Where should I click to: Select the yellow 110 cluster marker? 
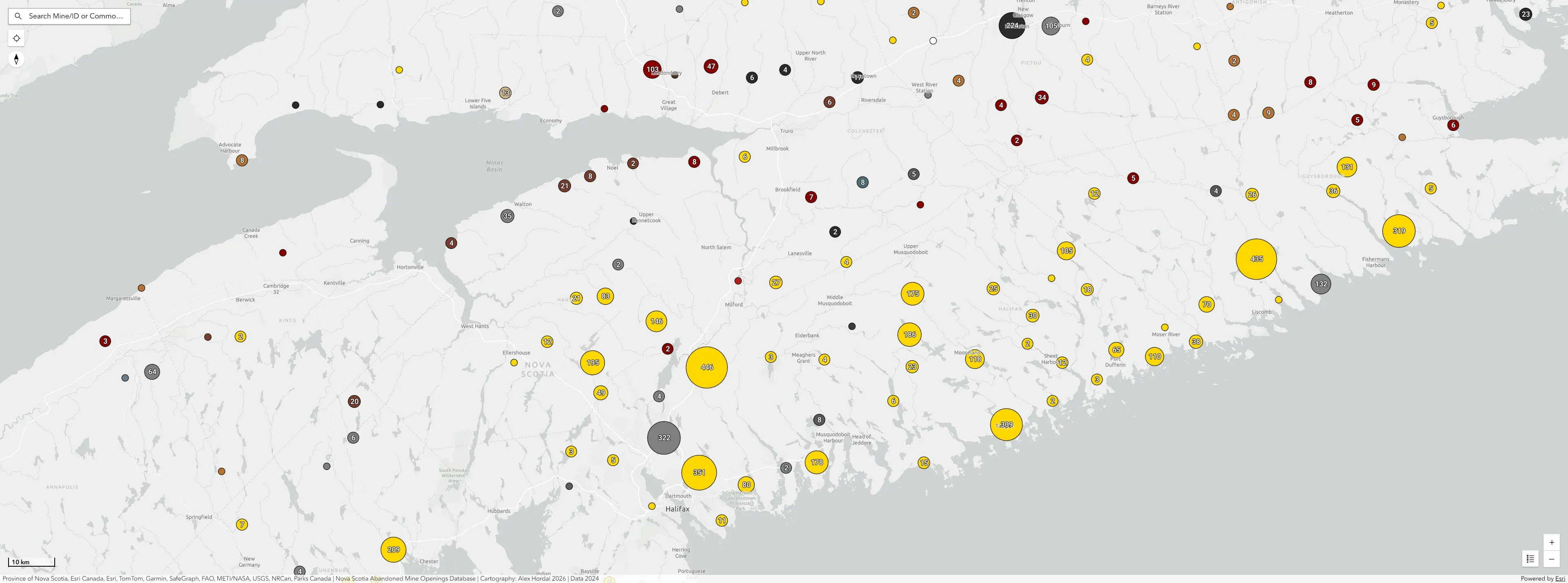coord(1155,356)
